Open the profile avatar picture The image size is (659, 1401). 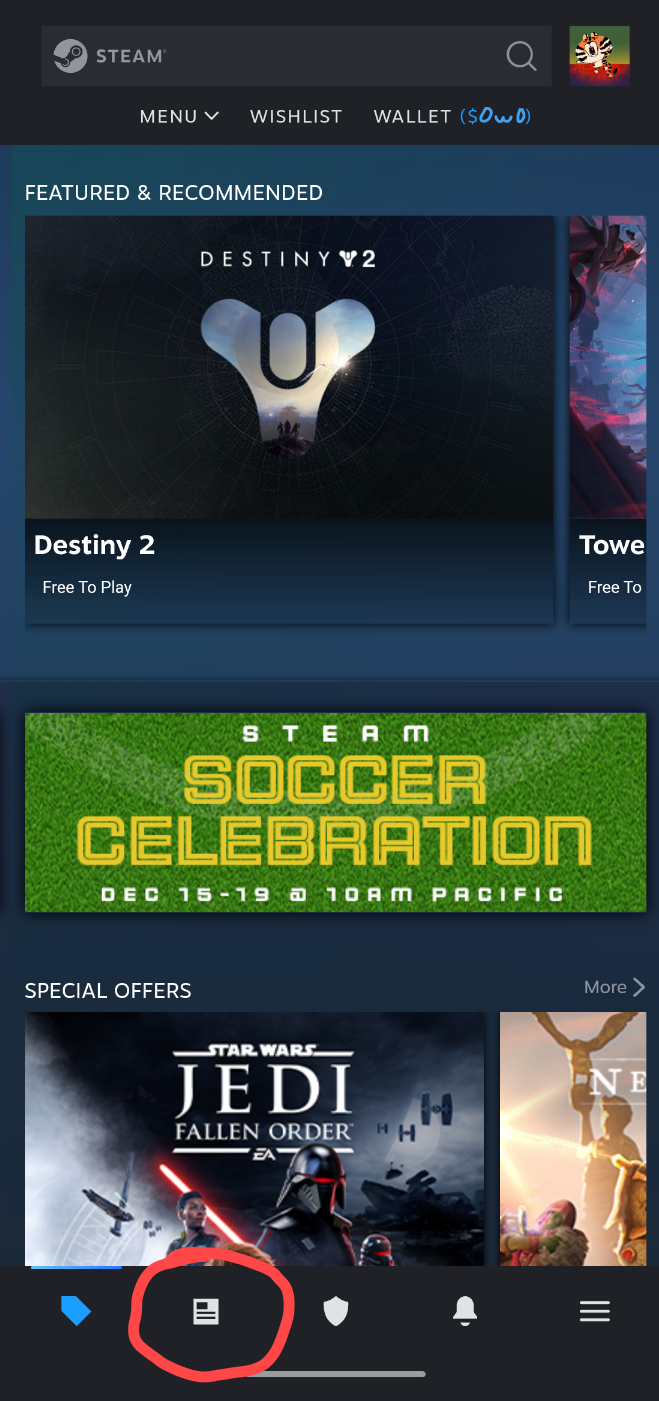point(599,56)
